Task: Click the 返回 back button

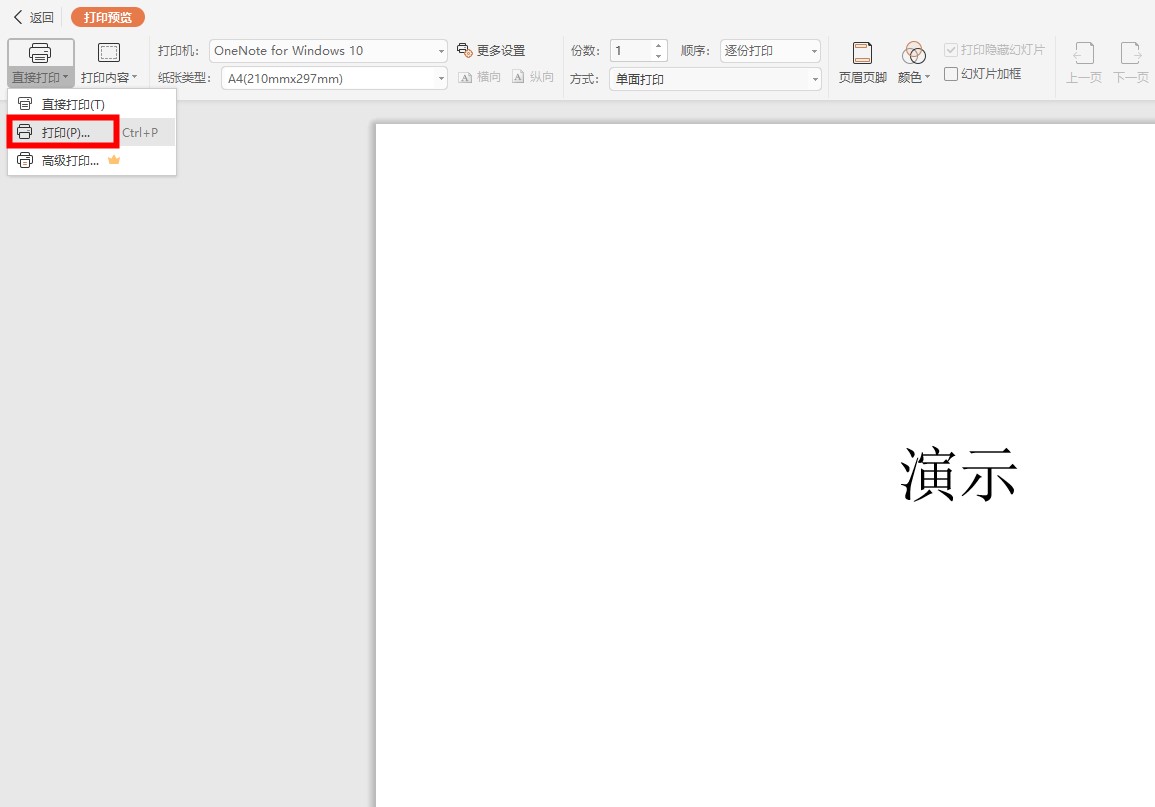Action: click(34, 17)
